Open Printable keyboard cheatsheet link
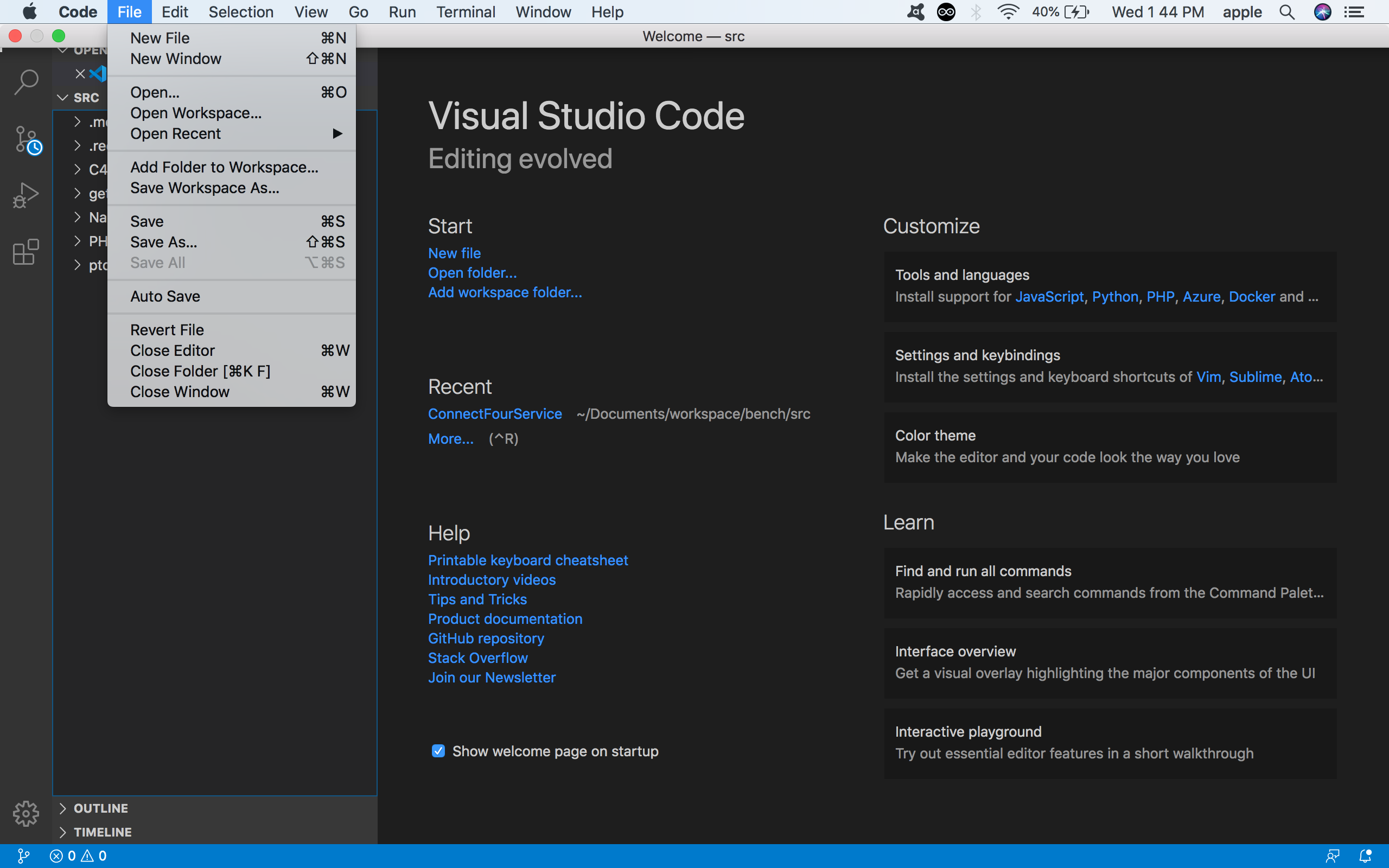Screen dimensions: 1389x868 coord(528,560)
